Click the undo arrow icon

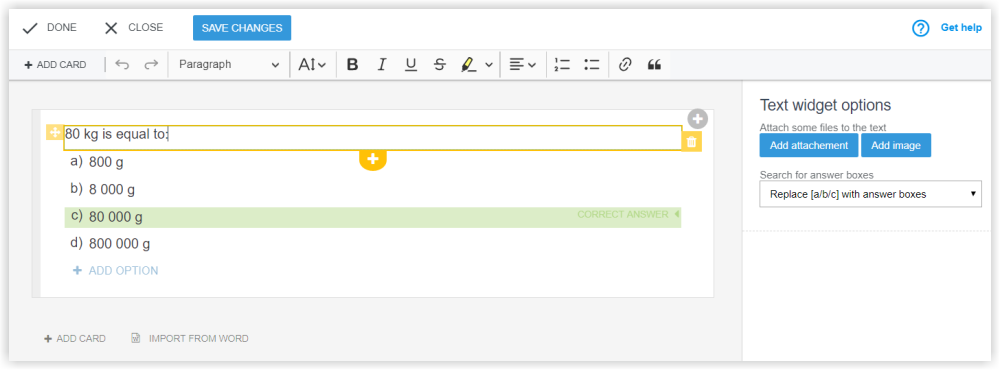pos(122,64)
